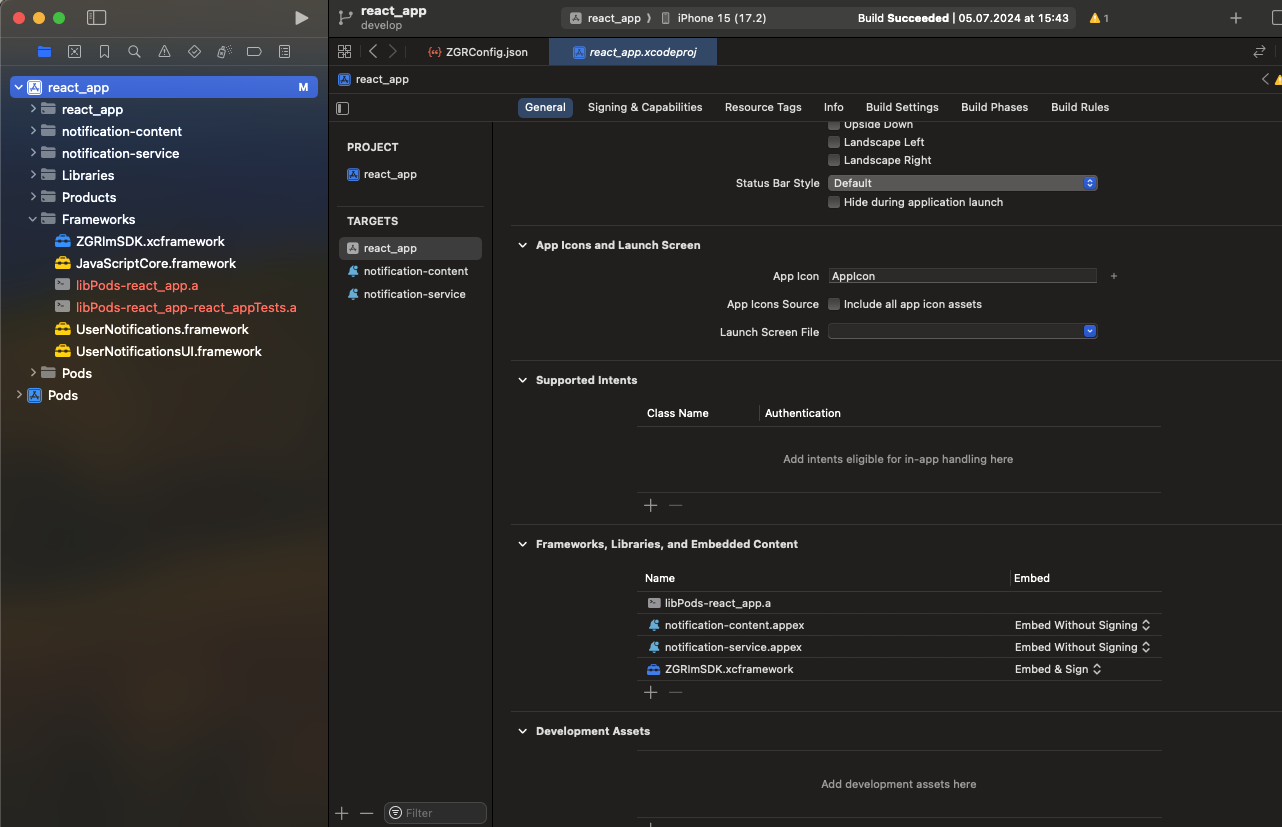The height and width of the screenshot is (827, 1282).
Task: Click the targets Filter field
Action: click(x=435, y=813)
